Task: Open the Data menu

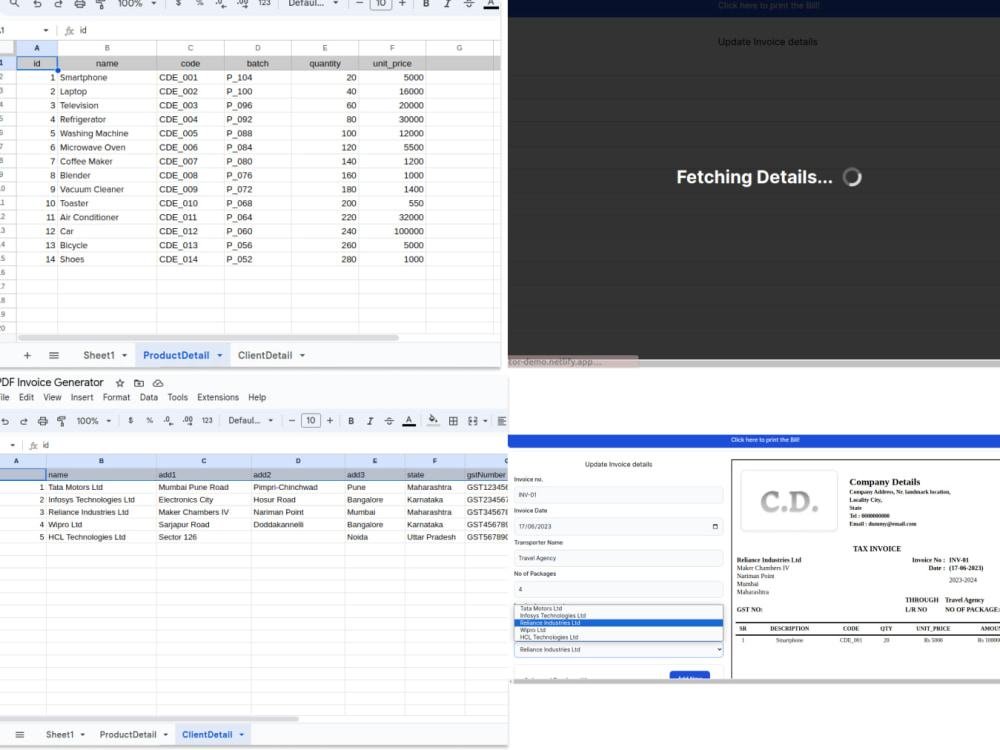Action: (149, 397)
